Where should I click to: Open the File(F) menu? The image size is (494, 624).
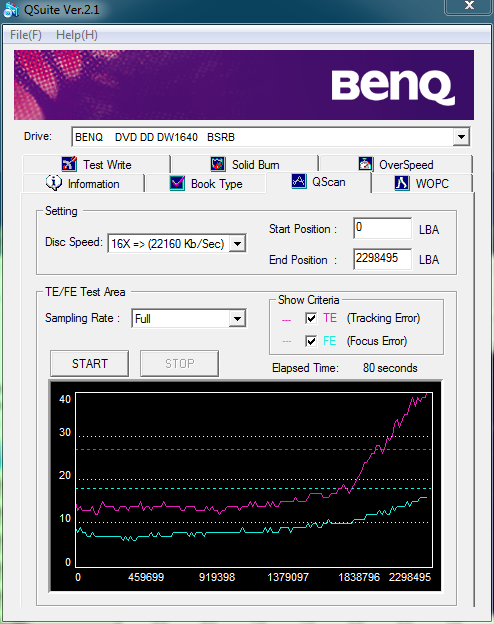pos(26,35)
